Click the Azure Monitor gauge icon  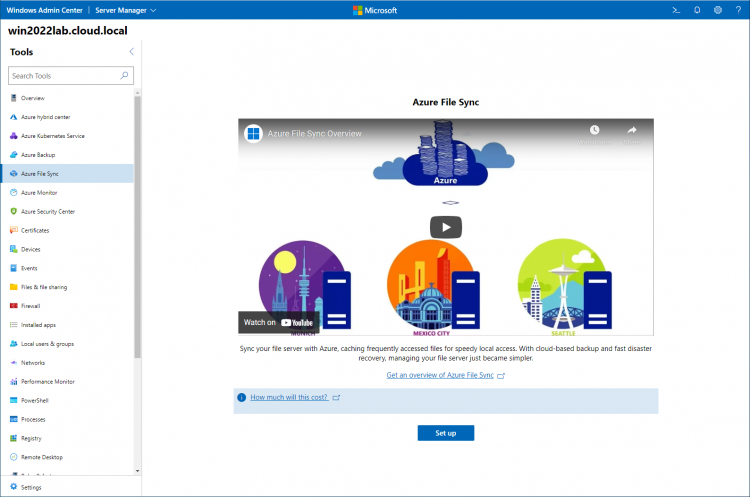(x=13, y=192)
